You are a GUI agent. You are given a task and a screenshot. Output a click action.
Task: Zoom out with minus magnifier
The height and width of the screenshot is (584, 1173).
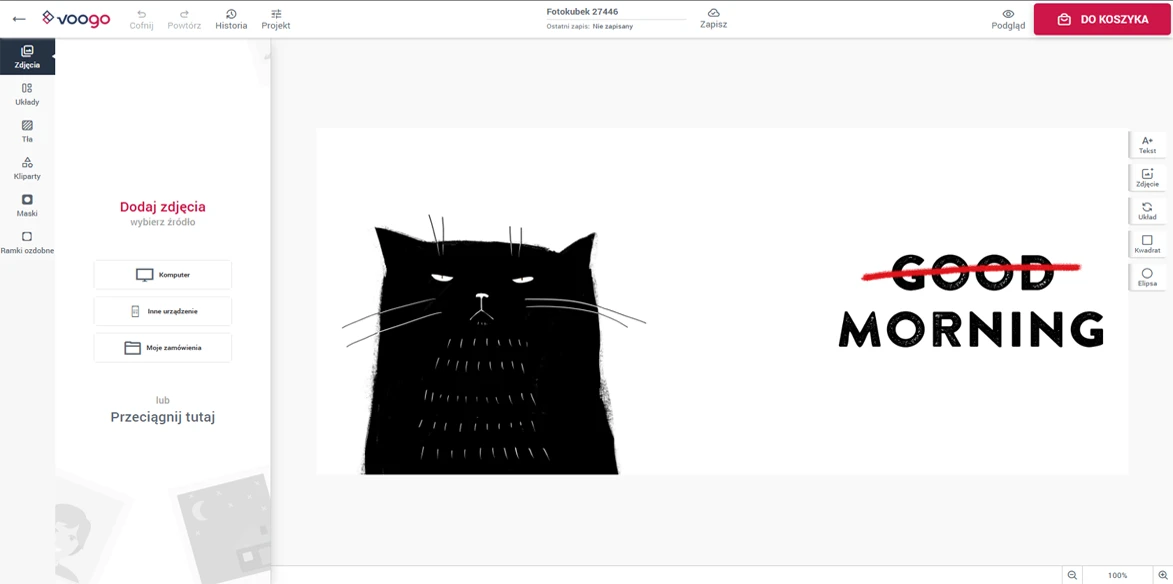tap(1072, 575)
